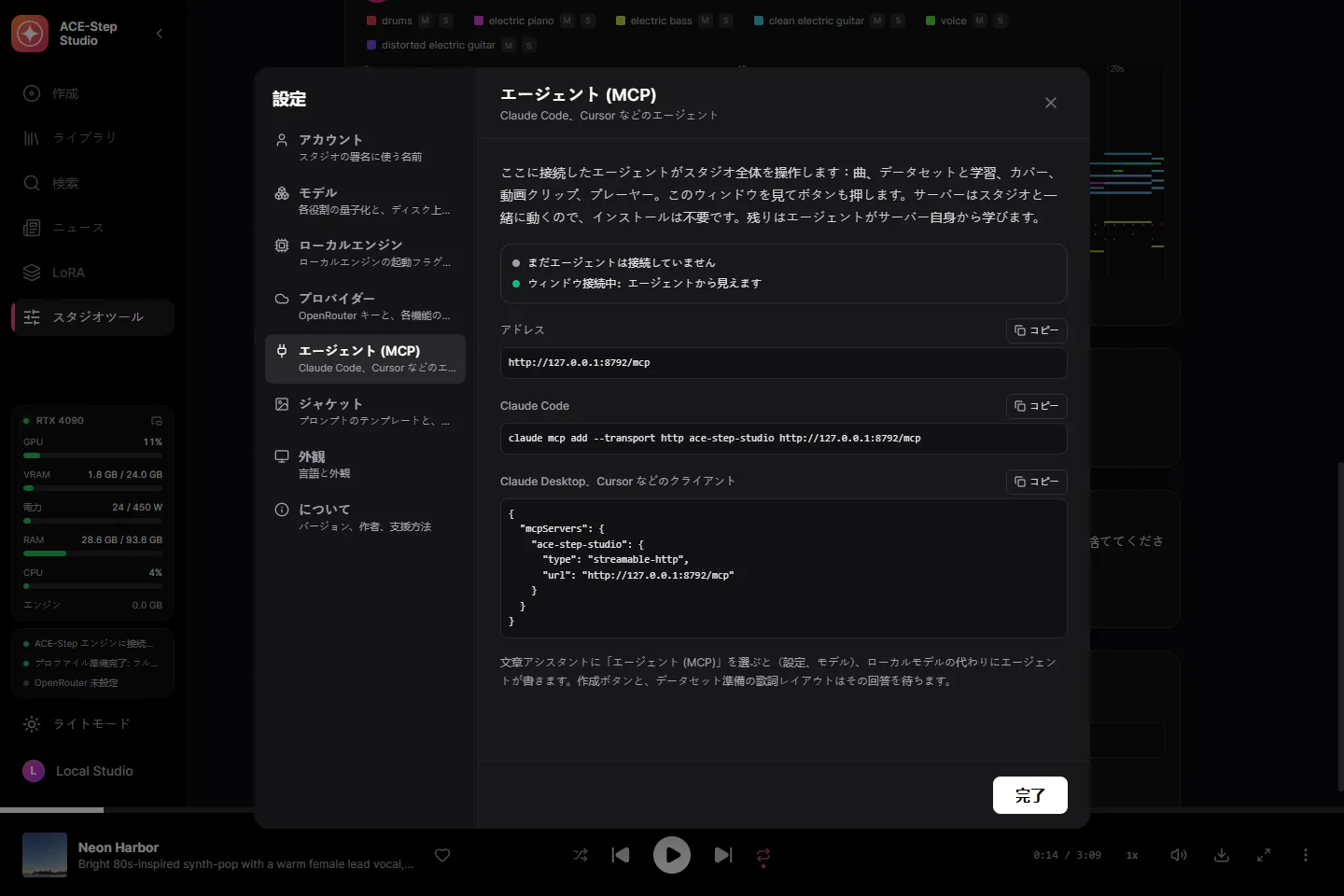This screenshot has height=896, width=1344.
Task: Click the ACE-Step Studio logo icon
Action: (30, 34)
